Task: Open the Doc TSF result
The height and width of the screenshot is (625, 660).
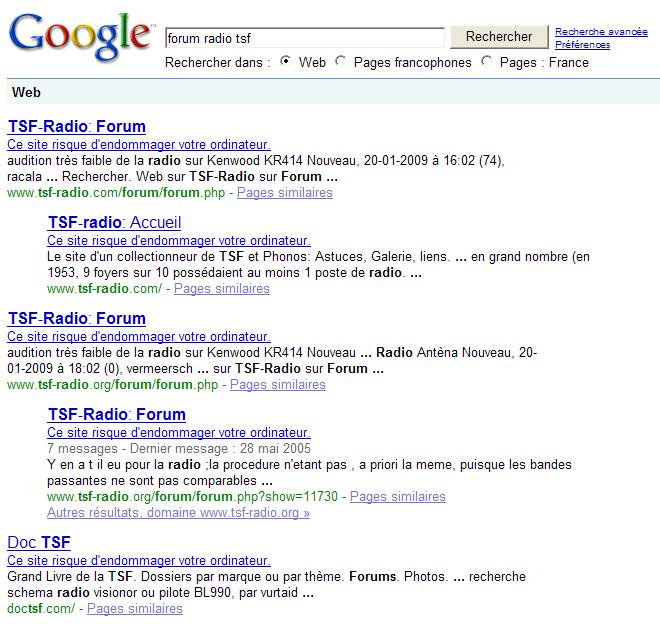Action: click(39, 543)
